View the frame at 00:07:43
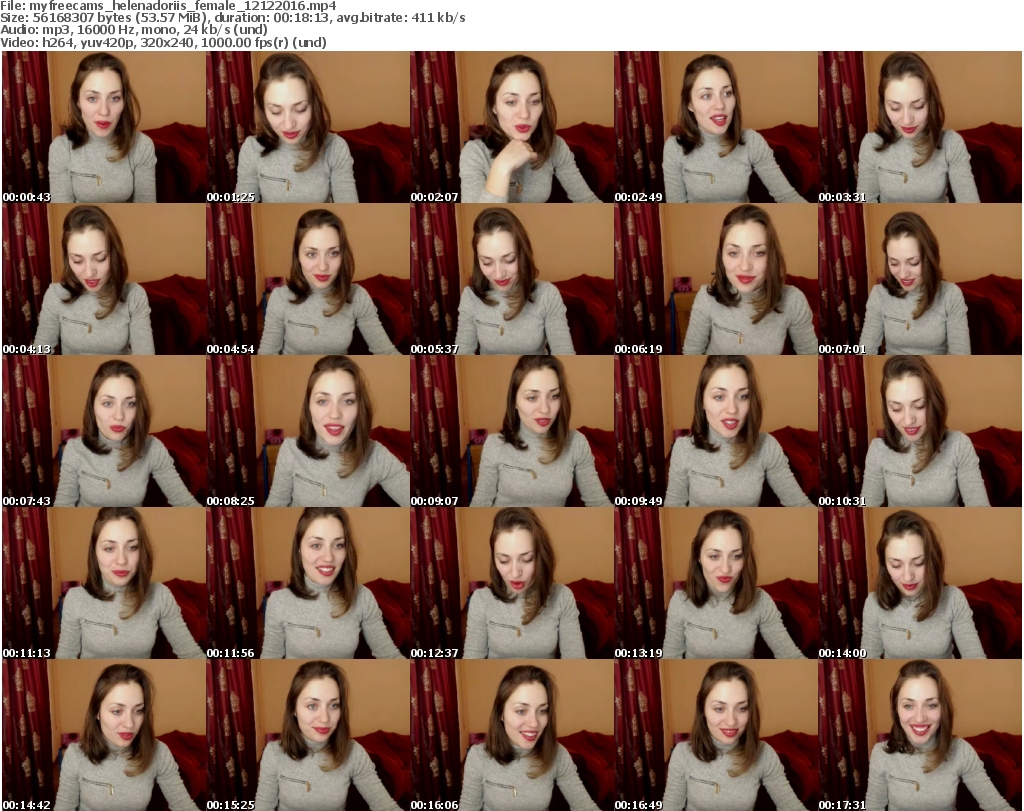 [104, 432]
